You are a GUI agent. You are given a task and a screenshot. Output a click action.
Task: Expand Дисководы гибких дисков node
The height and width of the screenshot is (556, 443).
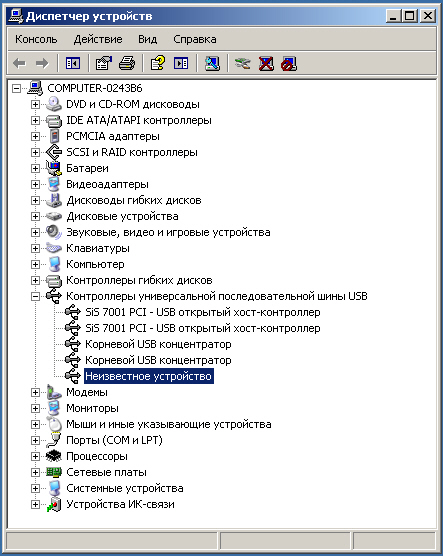click(x=35, y=200)
